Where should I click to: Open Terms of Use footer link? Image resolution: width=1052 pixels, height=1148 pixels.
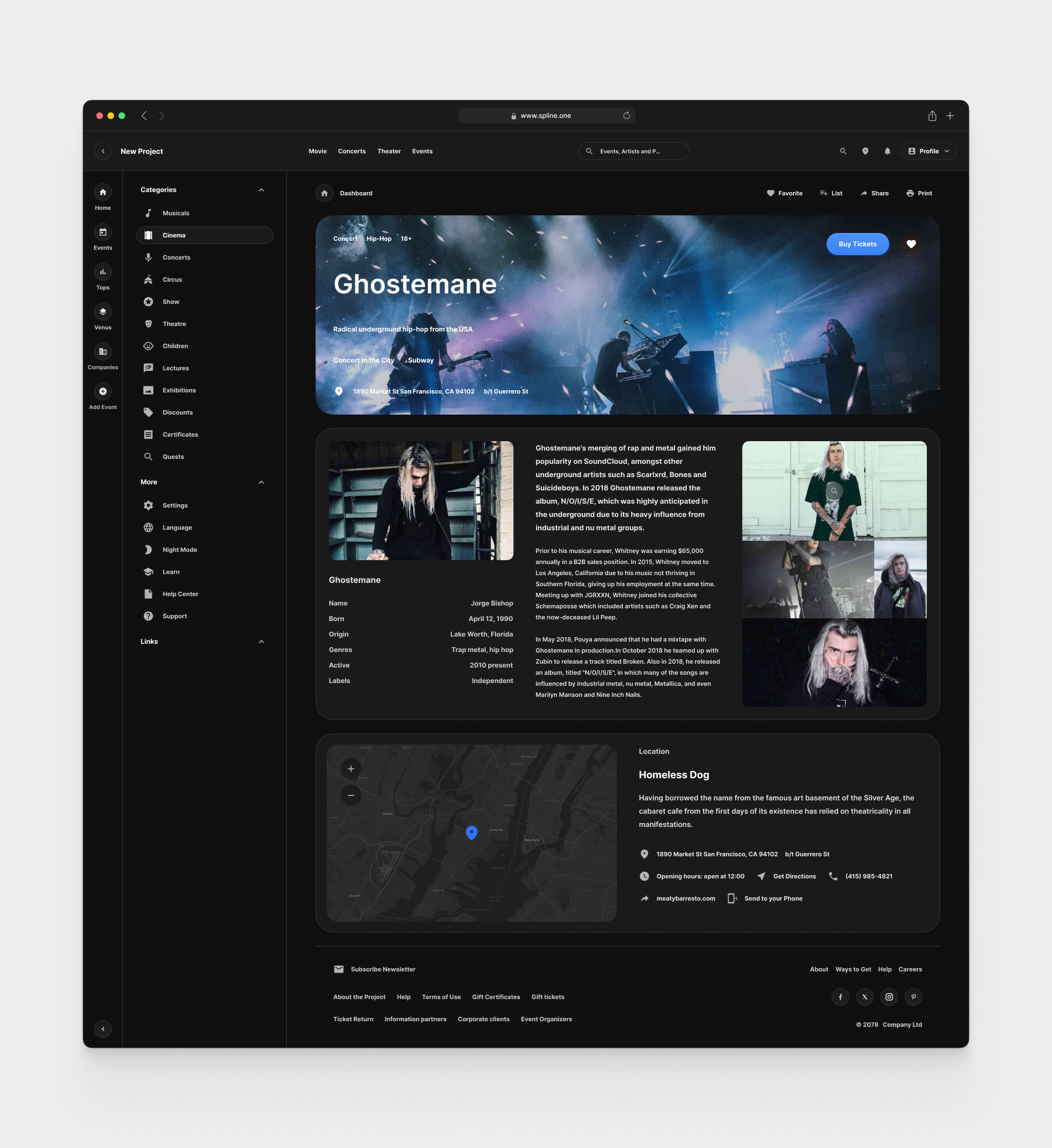[x=441, y=997]
